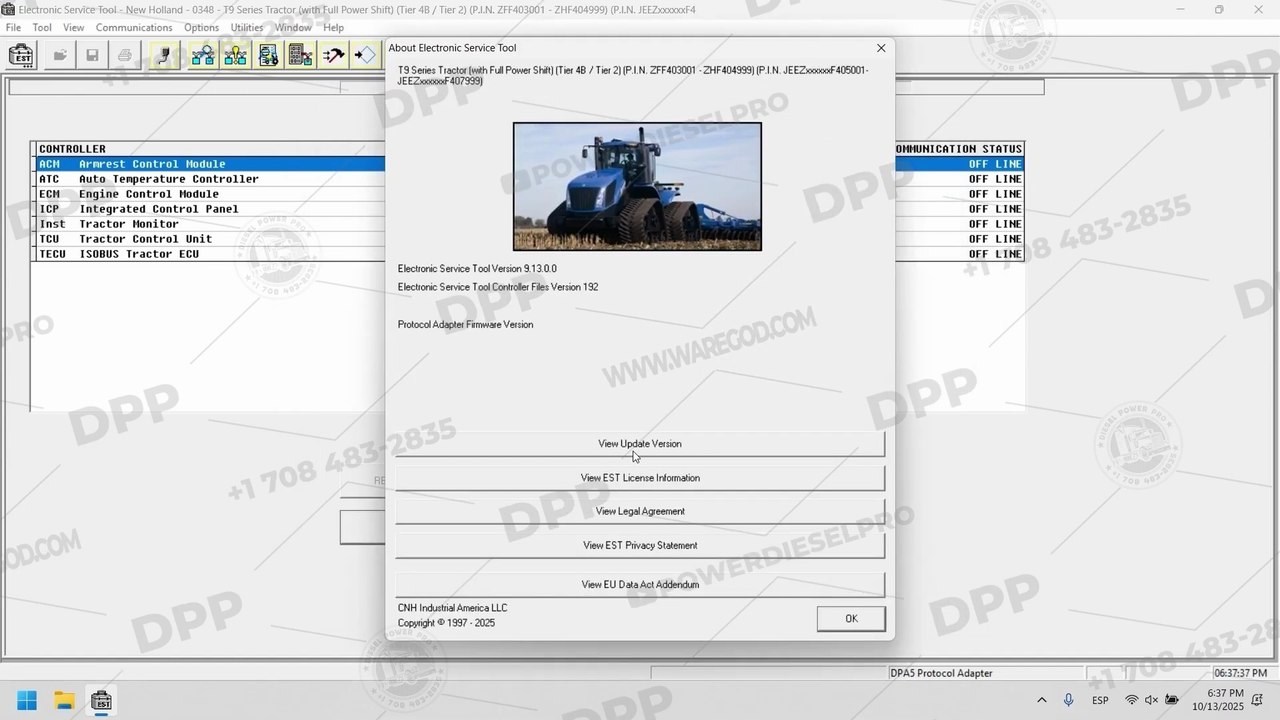Viewport: 1280px width, 720px height.
Task: Click OFF LINE status in the ECM row
Action: click(995, 194)
